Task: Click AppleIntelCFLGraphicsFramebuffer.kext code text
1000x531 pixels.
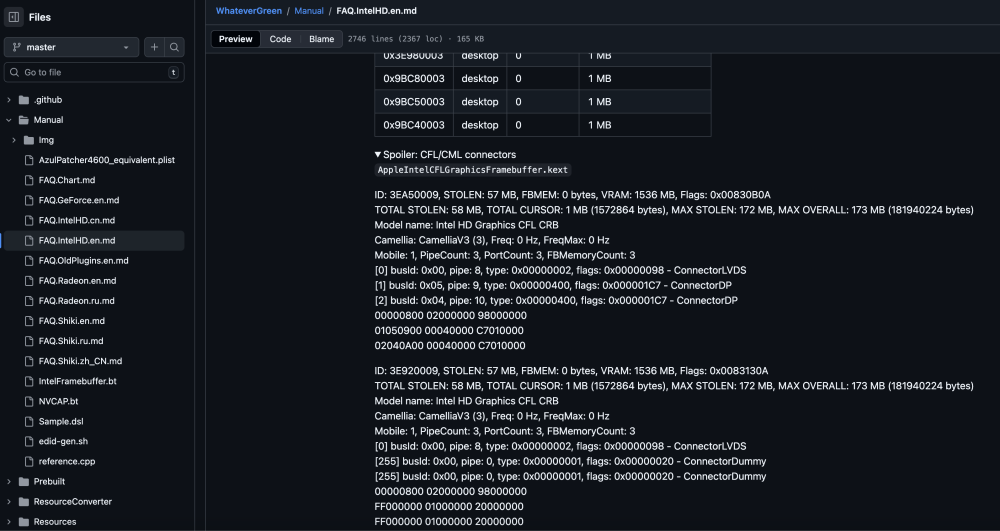Action: [x=473, y=170]
